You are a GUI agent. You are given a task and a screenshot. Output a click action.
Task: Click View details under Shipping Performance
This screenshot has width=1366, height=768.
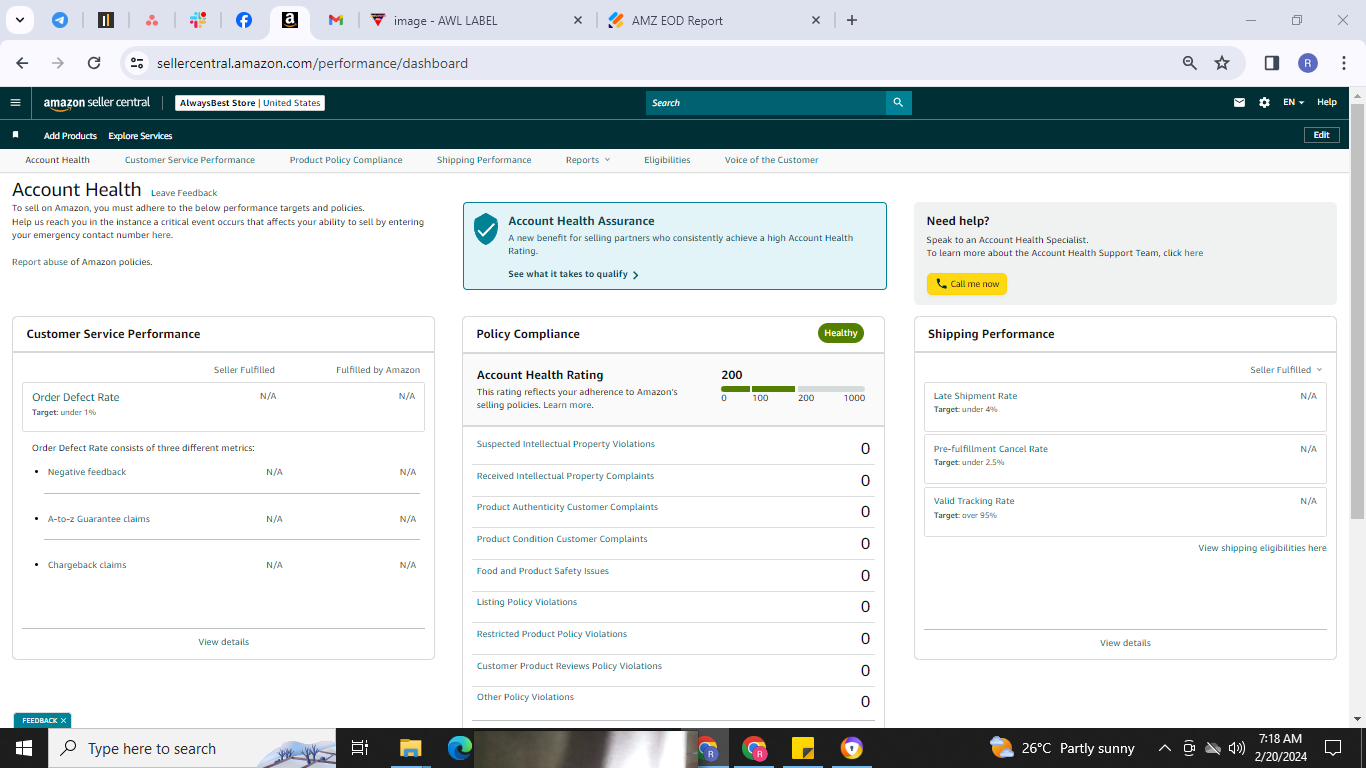pyautogui.click(x=1125, y=643)
